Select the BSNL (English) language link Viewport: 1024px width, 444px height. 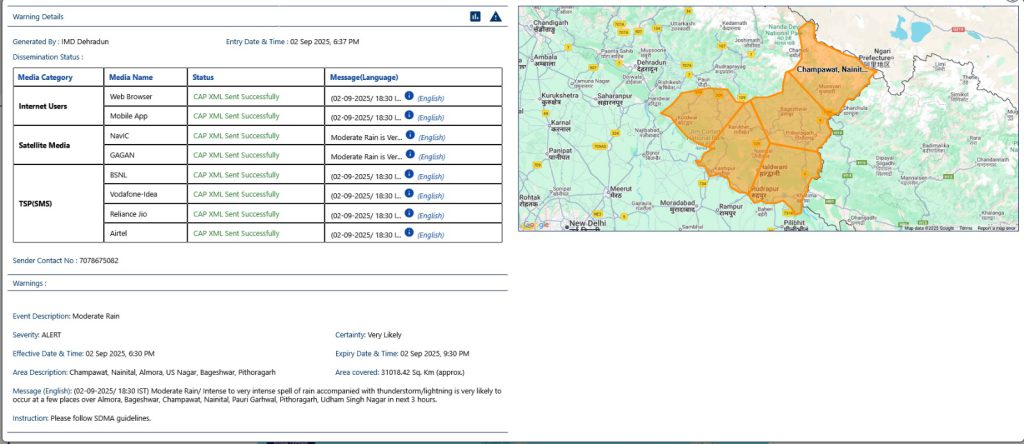coord(431,177)
